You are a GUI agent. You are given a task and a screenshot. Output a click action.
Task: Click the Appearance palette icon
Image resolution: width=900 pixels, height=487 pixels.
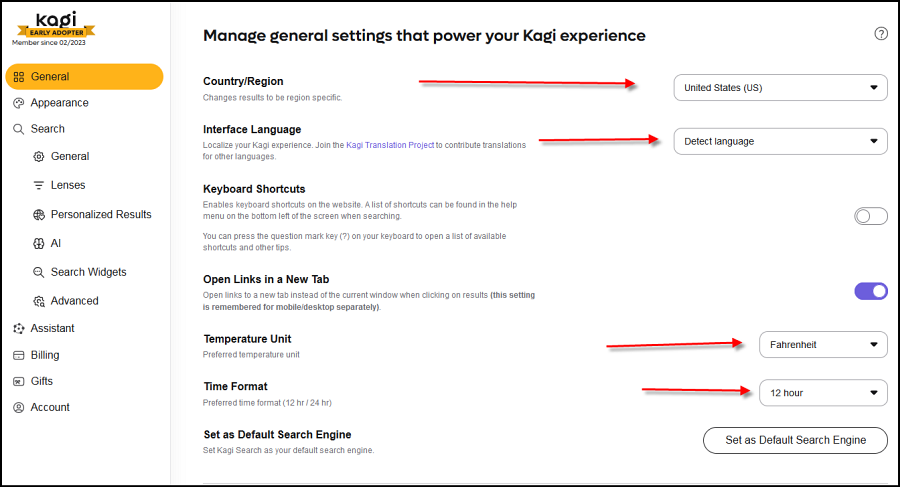point(19,103)
